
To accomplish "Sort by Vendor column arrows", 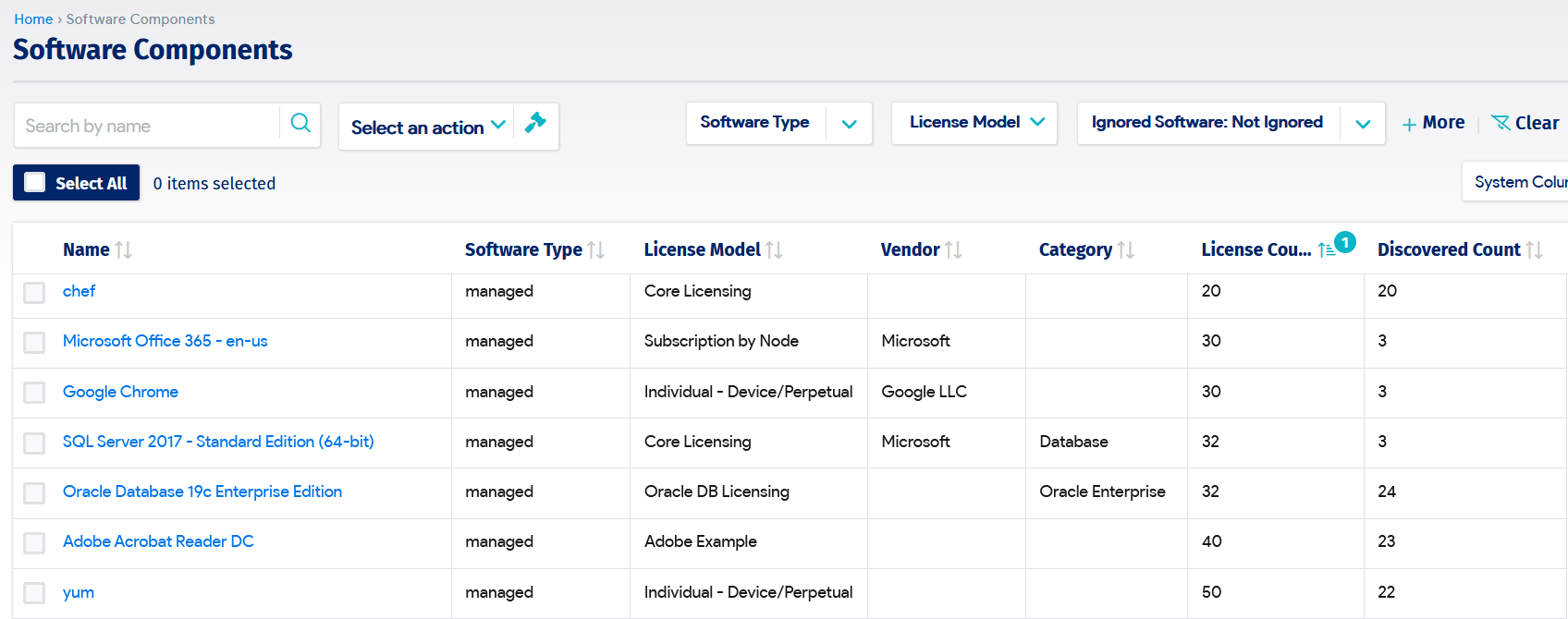I will [953, 249].
